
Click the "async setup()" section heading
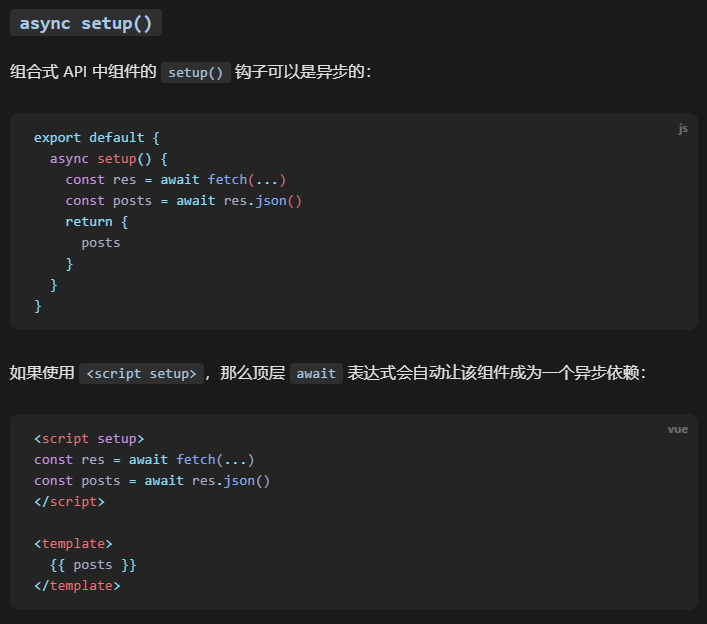coord(86,23)
